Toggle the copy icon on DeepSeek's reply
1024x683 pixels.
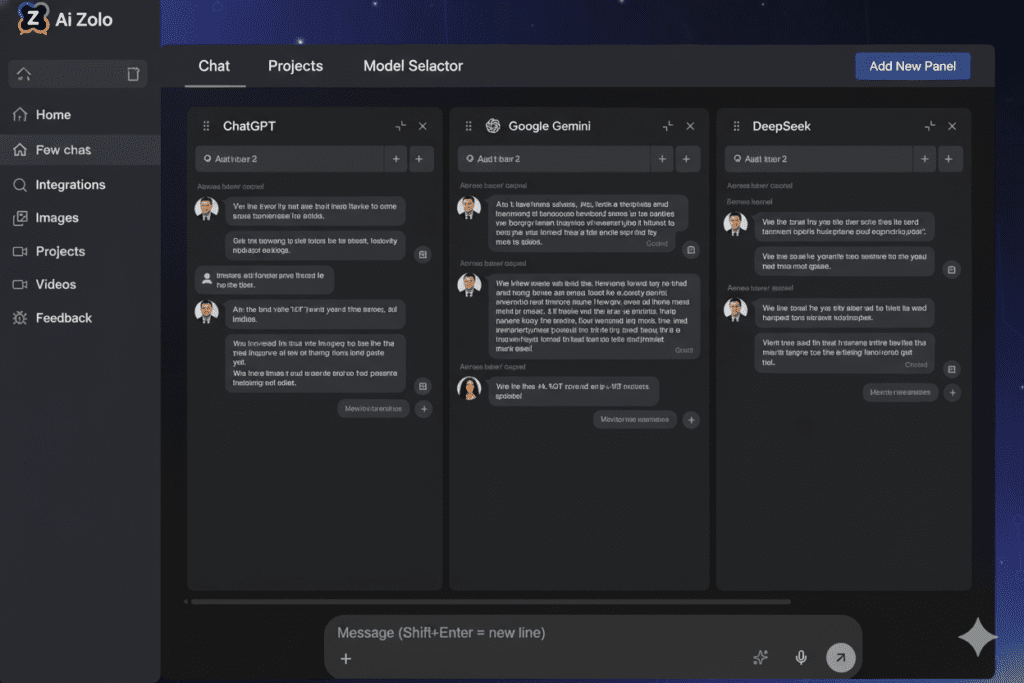(x=951, y=270)
